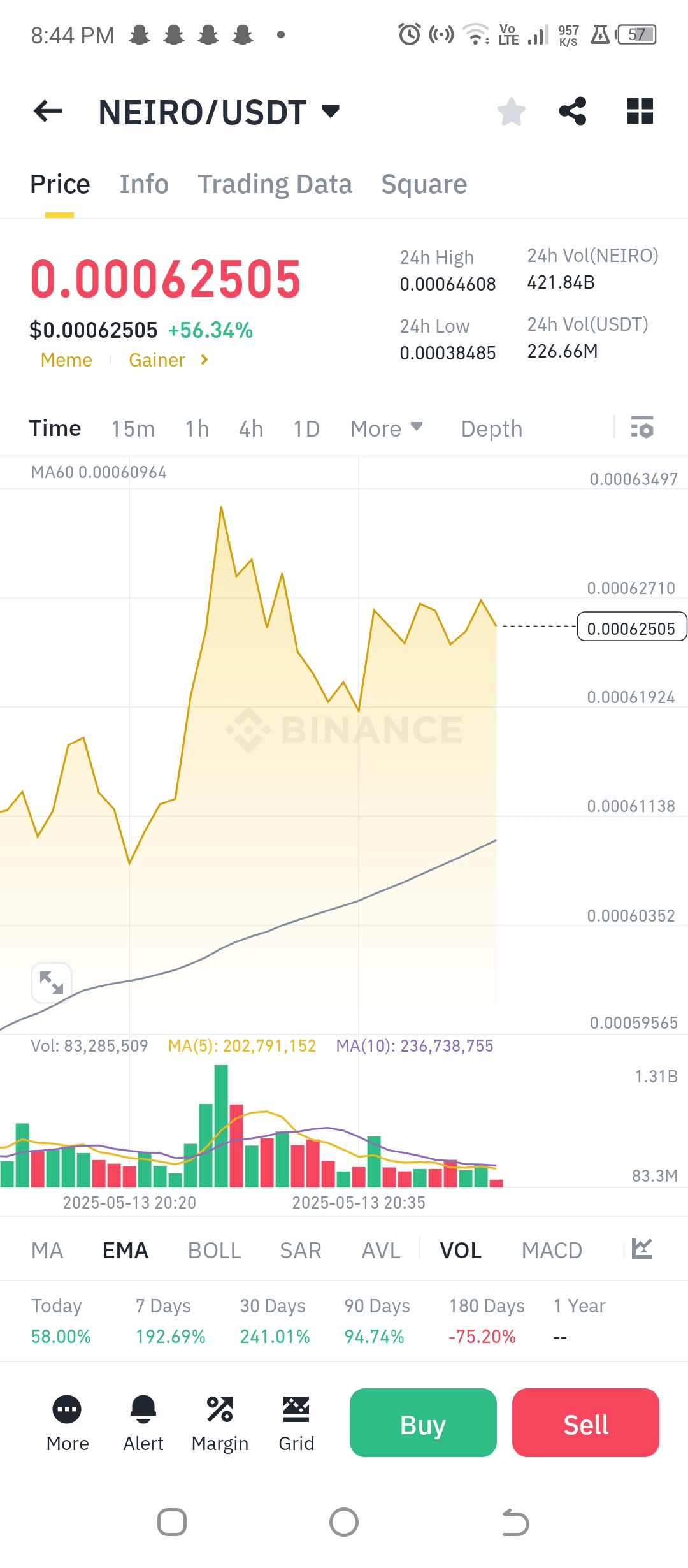Switch to the Trading Data tab

(x=275, y=184)
